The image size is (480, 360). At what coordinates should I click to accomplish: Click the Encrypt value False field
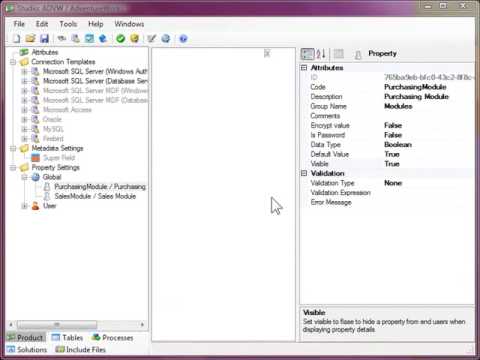coord(393,125)
